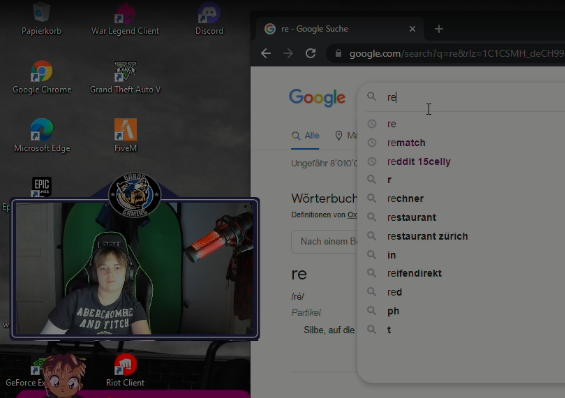Image resolution: width=565 pixels, height=398 pixels.
Task: Click the Wörterbuch heading
Action: pyautogui.click(x=324, y=198)
